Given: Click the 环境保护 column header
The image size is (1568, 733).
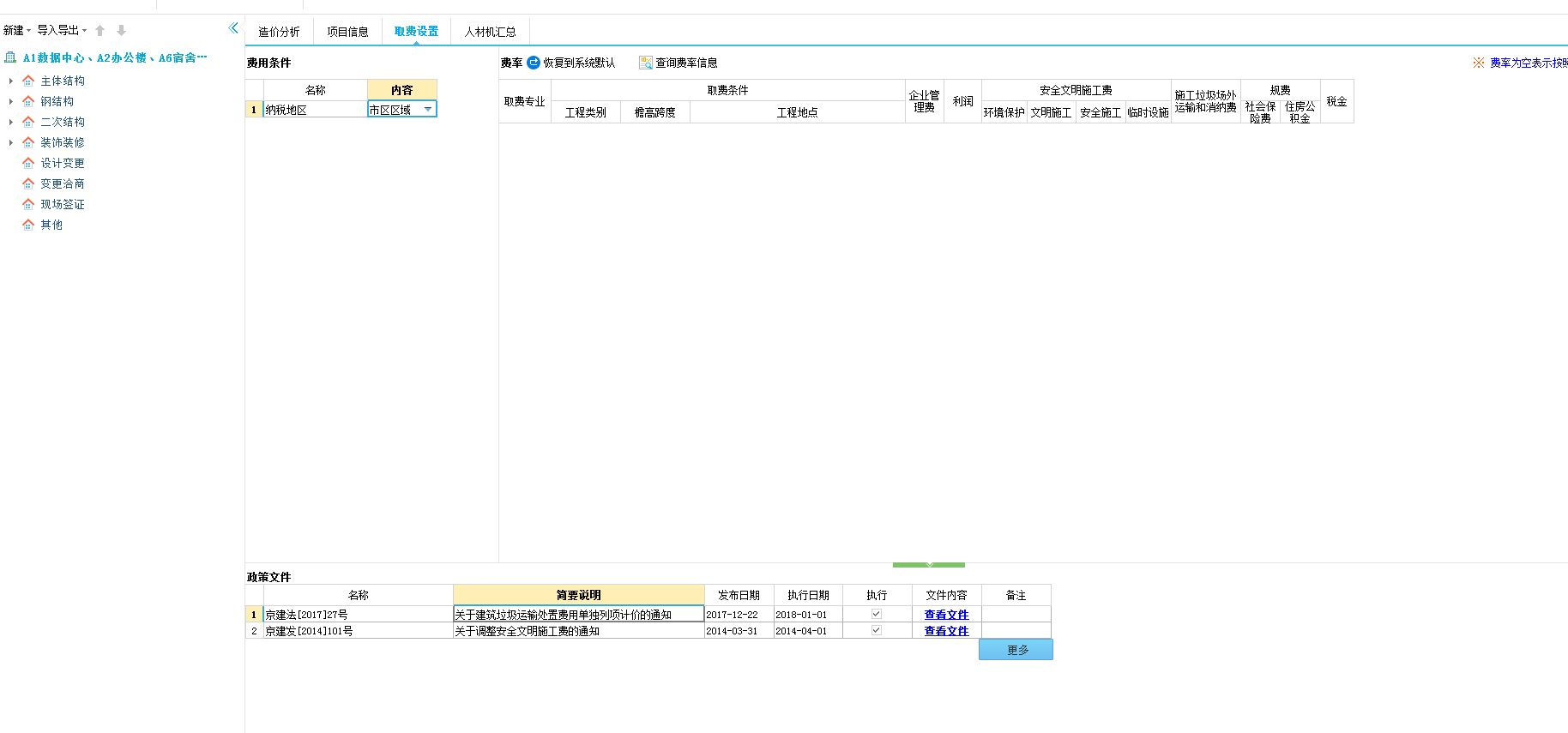Looking at the screenshot, I should [1004, 112].
